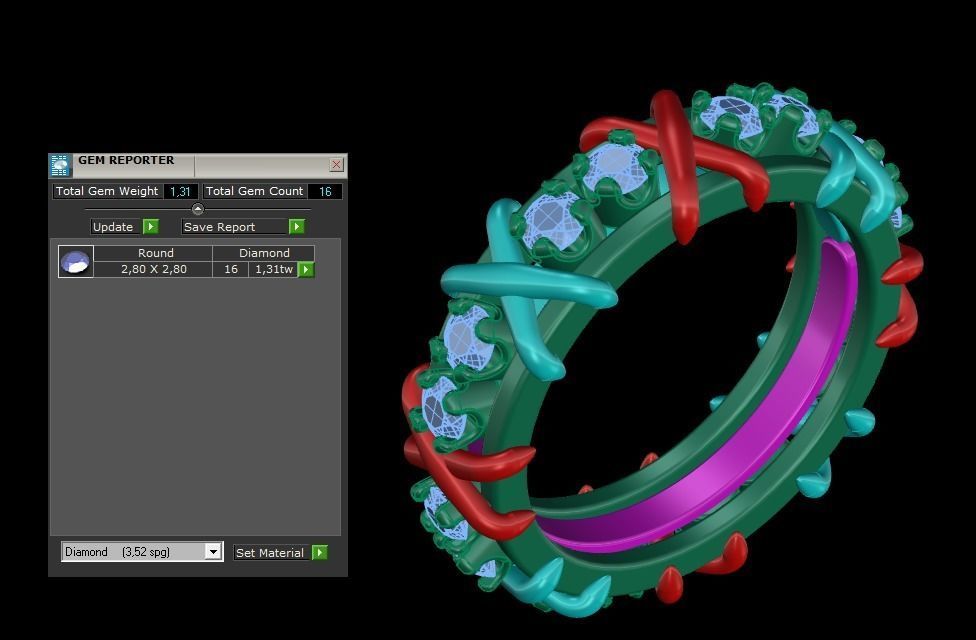Click the Gem Reporter panel icon
976x640 pixels.
pos(60,166)
